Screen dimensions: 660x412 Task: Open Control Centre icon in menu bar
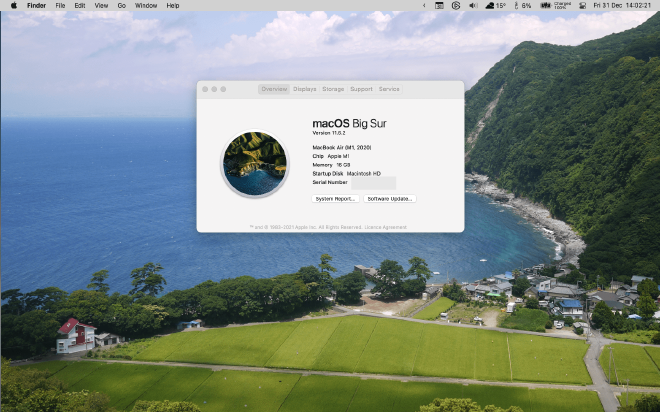pos(583,5)
